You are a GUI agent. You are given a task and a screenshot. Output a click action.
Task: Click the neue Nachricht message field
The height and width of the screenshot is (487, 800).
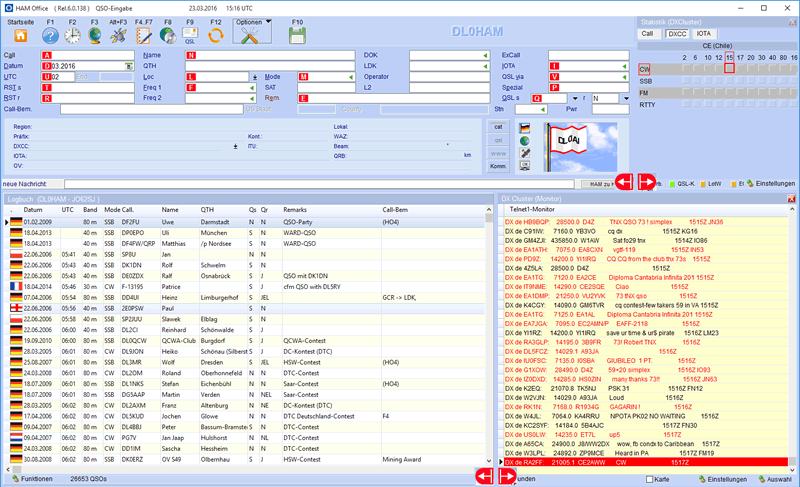319,184
